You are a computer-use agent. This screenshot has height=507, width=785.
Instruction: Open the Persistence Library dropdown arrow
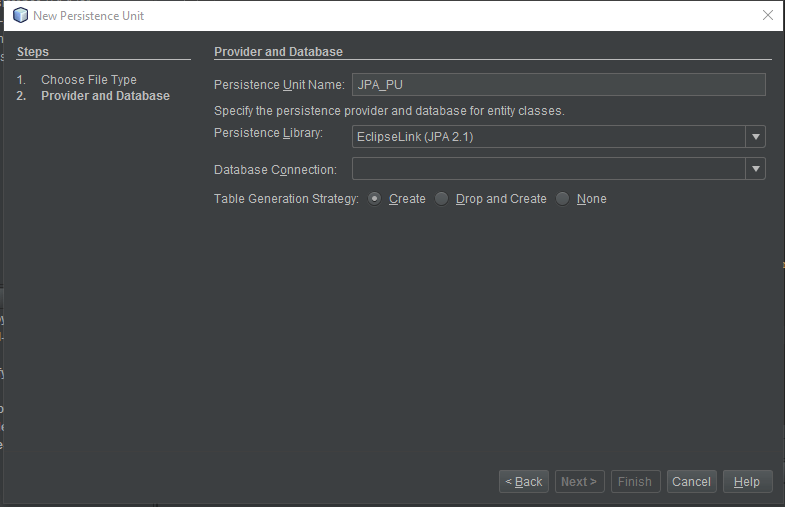[x=755, y=137]
